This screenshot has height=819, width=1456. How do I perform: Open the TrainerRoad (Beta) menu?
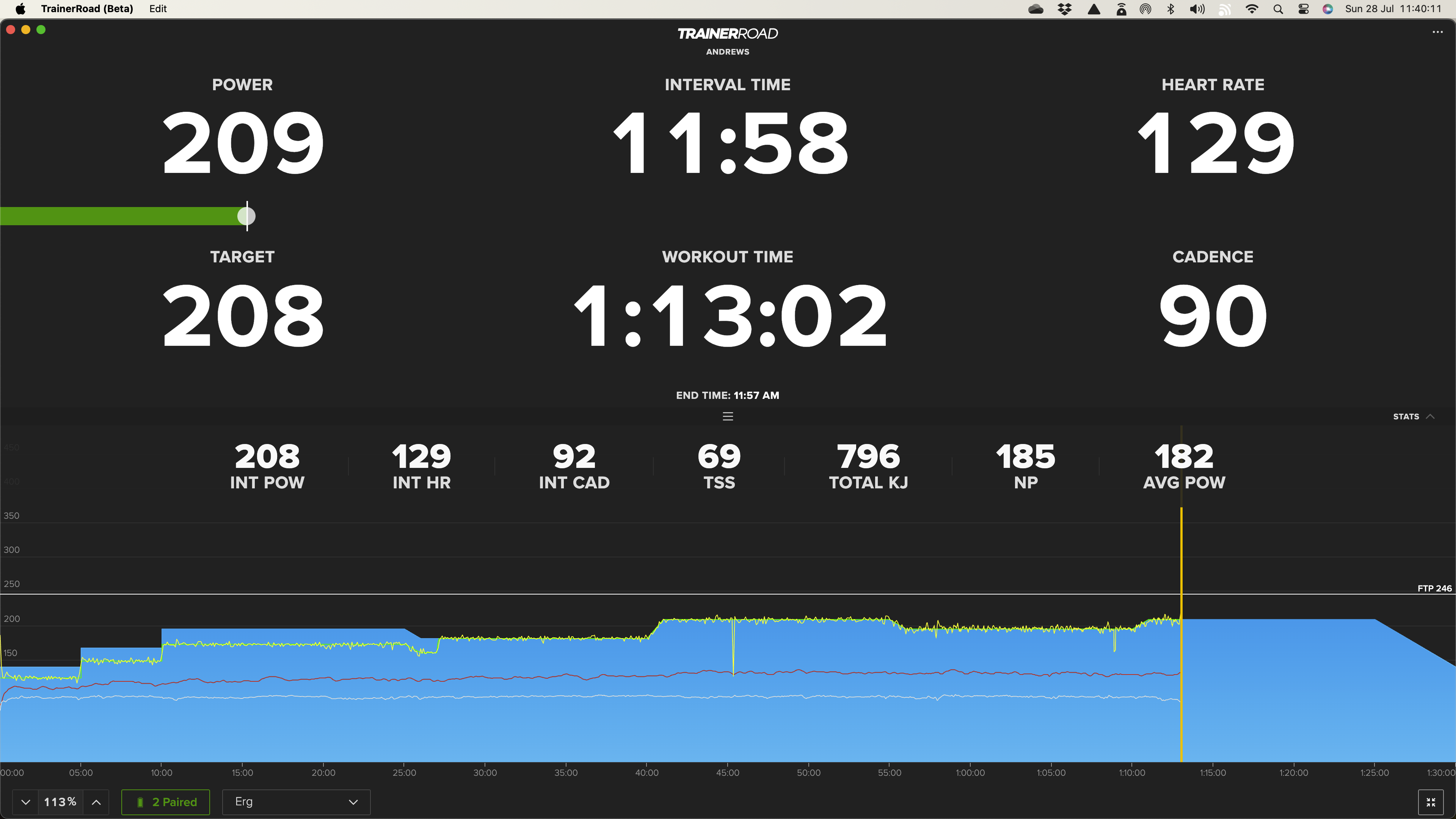[x=87, y=8]
